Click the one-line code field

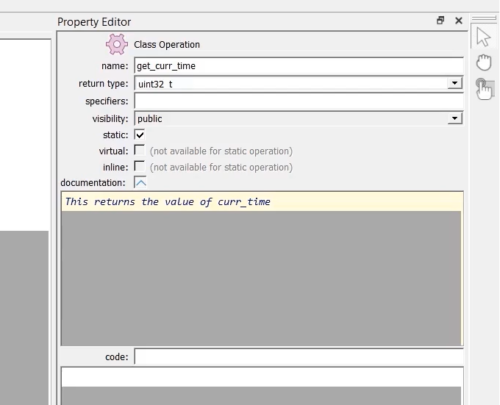tap(299, 356)
